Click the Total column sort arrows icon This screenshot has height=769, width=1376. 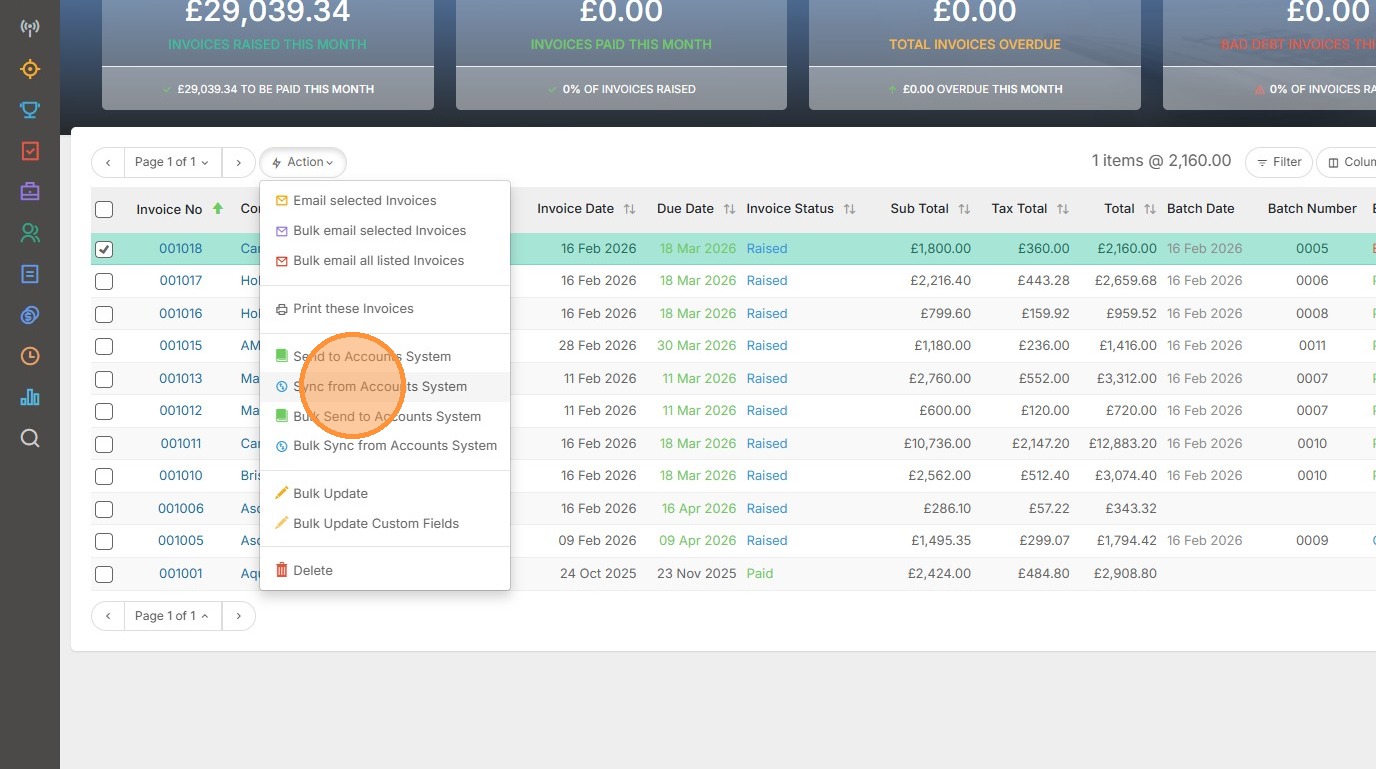point(1150,209)
